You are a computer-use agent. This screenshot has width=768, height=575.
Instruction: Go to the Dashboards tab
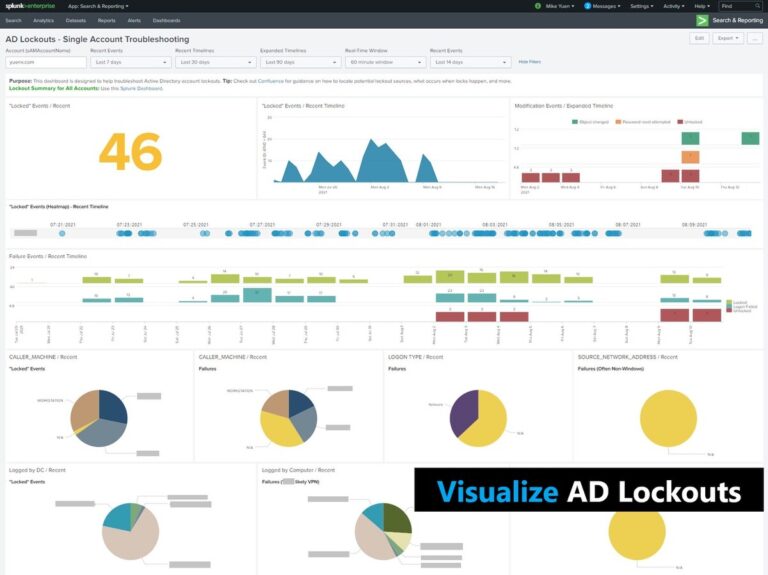click(167, 21)
